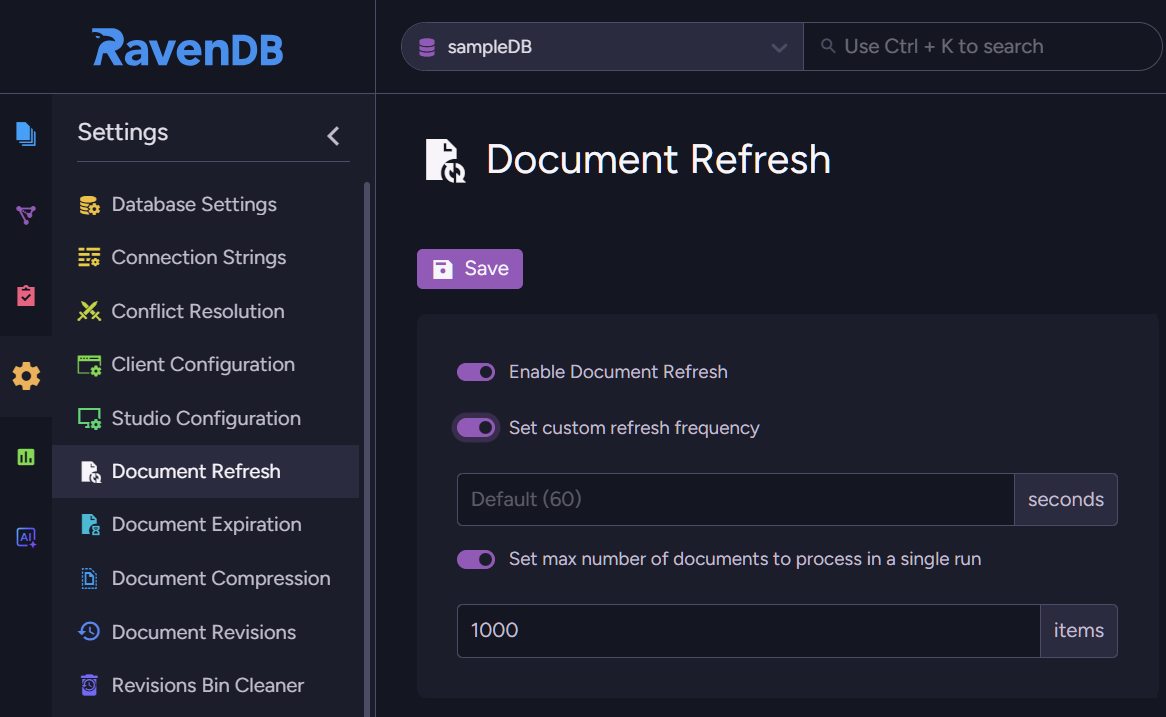This screenshot has width=1166, height=717.
Task: Click the Database Settings icon
Action: (x=89, y=205)
